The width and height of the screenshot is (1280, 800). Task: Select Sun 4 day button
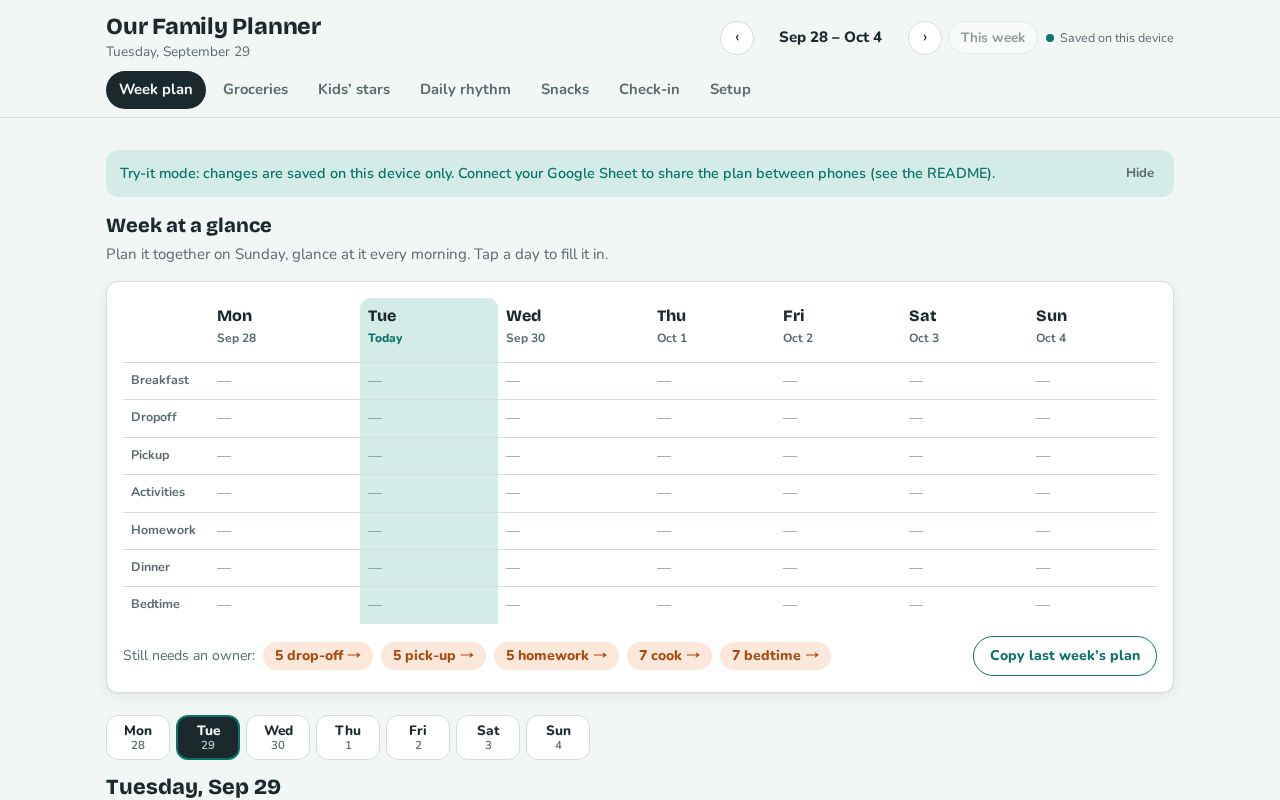pos(558,737)
